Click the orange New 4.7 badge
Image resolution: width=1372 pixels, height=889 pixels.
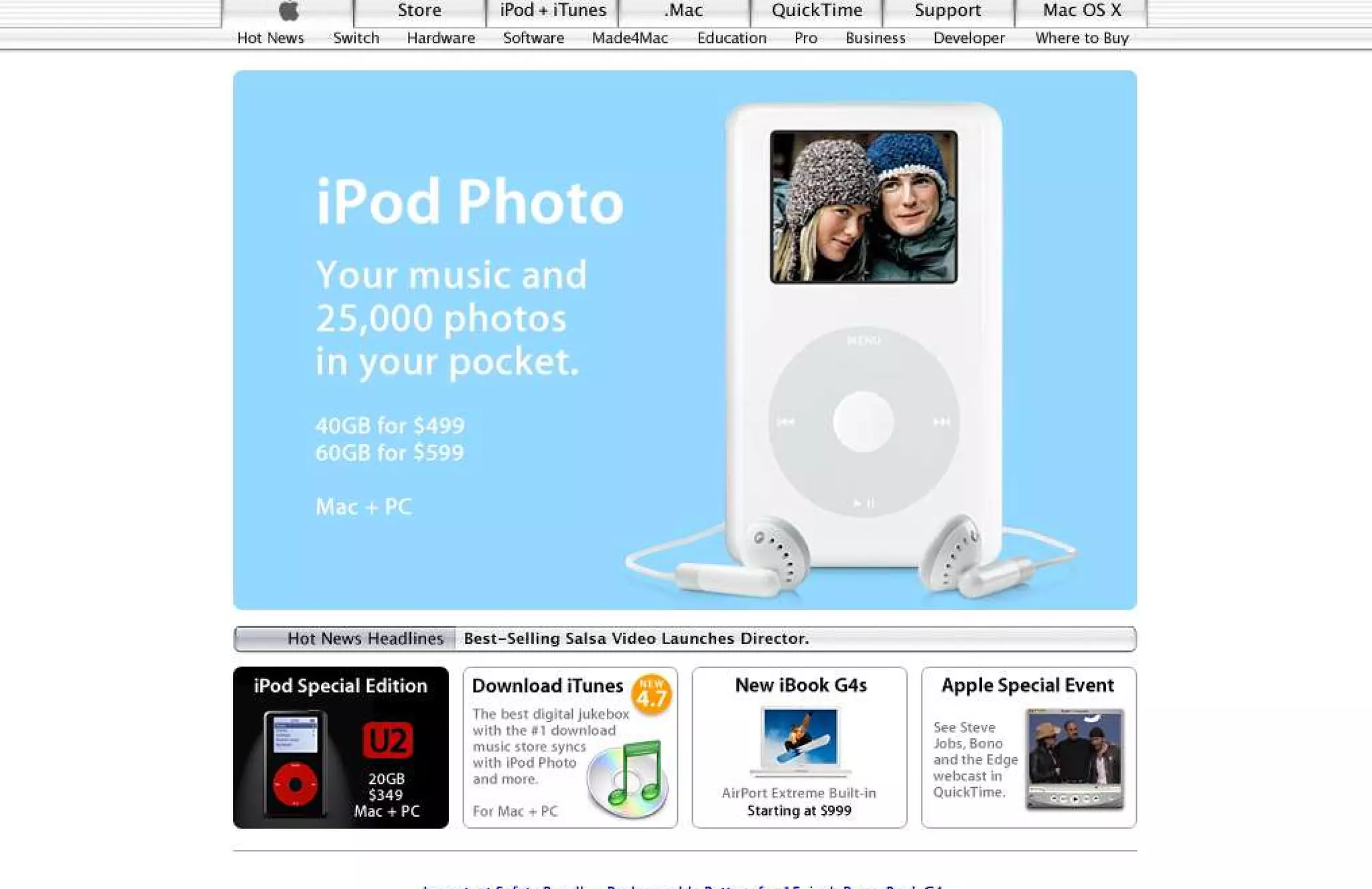[652, 695]
